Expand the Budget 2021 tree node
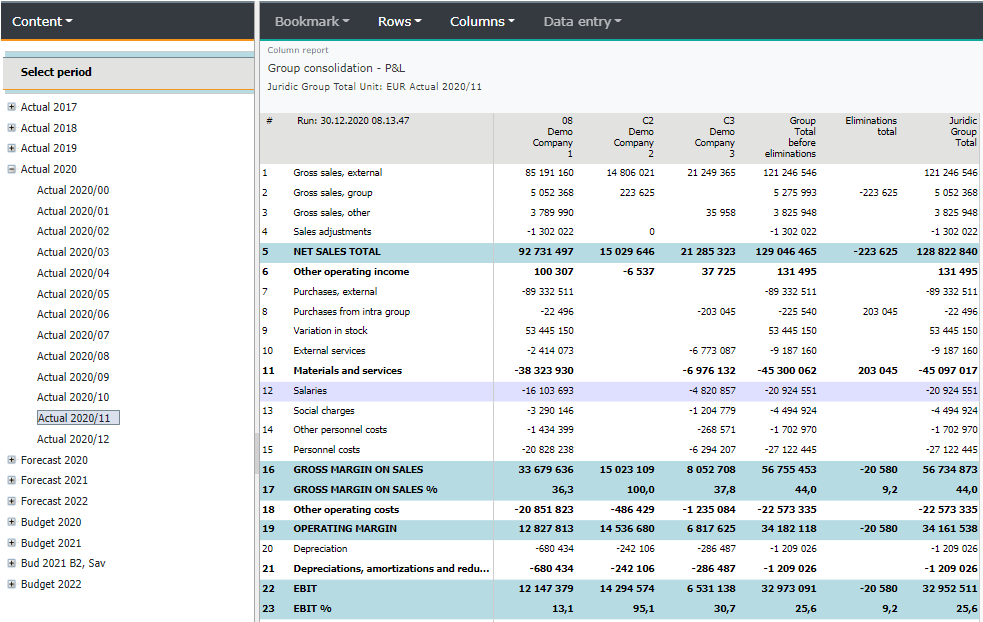The height and width of the screenshot is (622, 983). (11, 542)
